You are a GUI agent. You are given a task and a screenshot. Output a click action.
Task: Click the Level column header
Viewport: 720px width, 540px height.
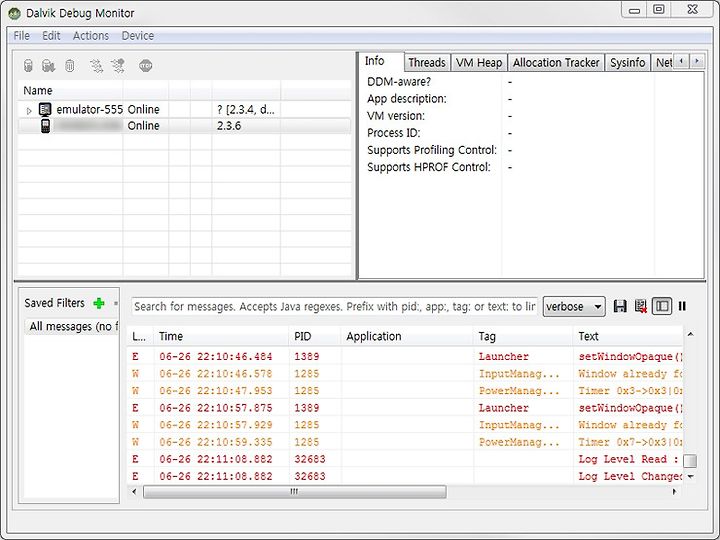pos(140,337)
